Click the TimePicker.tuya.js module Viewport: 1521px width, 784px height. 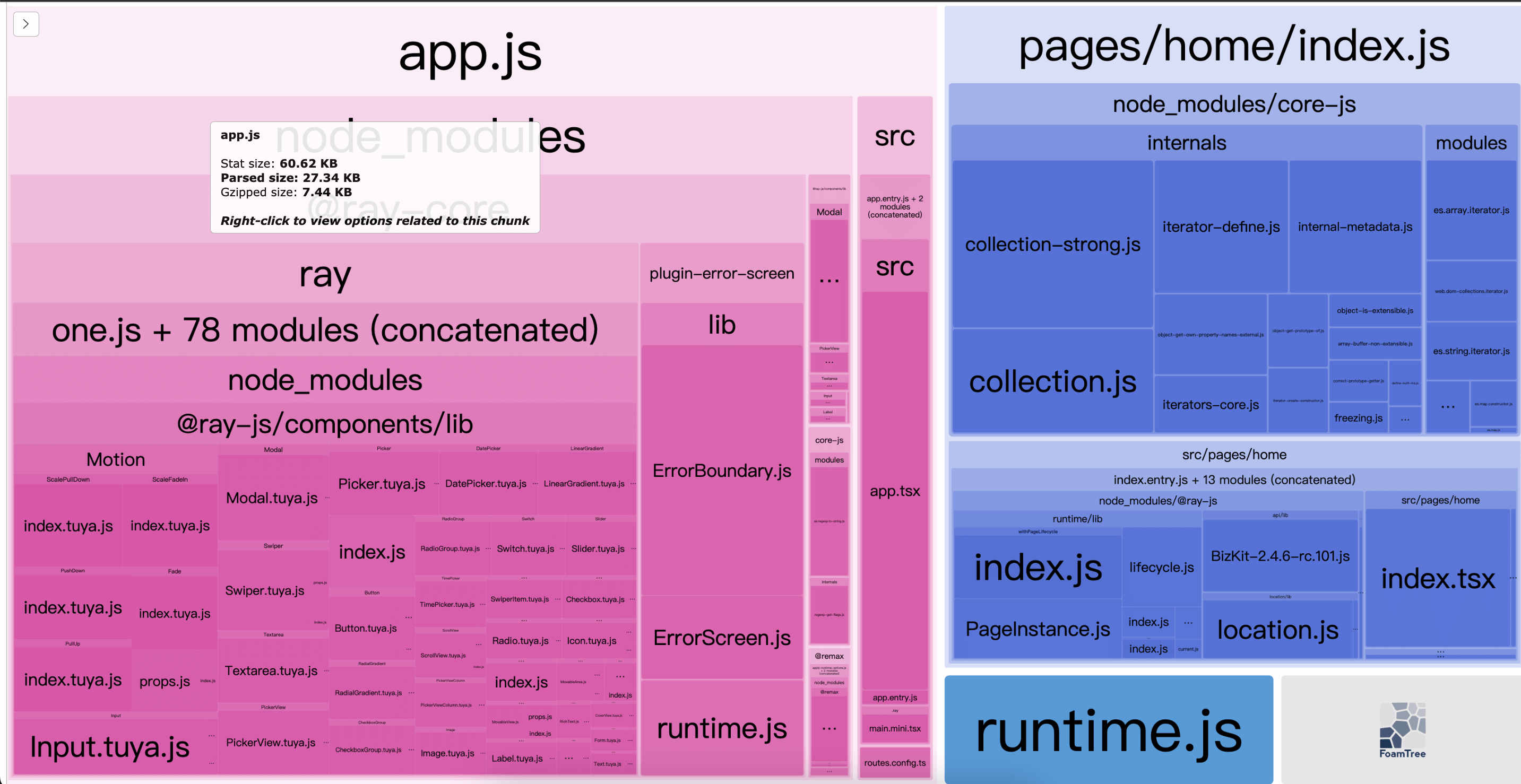[x=447, y=605]
